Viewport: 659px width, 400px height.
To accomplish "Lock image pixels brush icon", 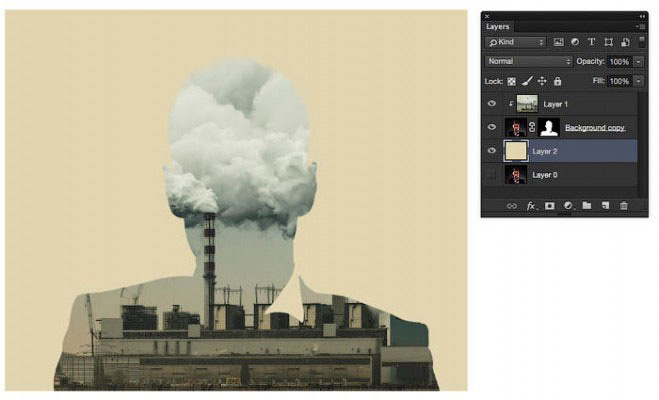I will (527, 81).
